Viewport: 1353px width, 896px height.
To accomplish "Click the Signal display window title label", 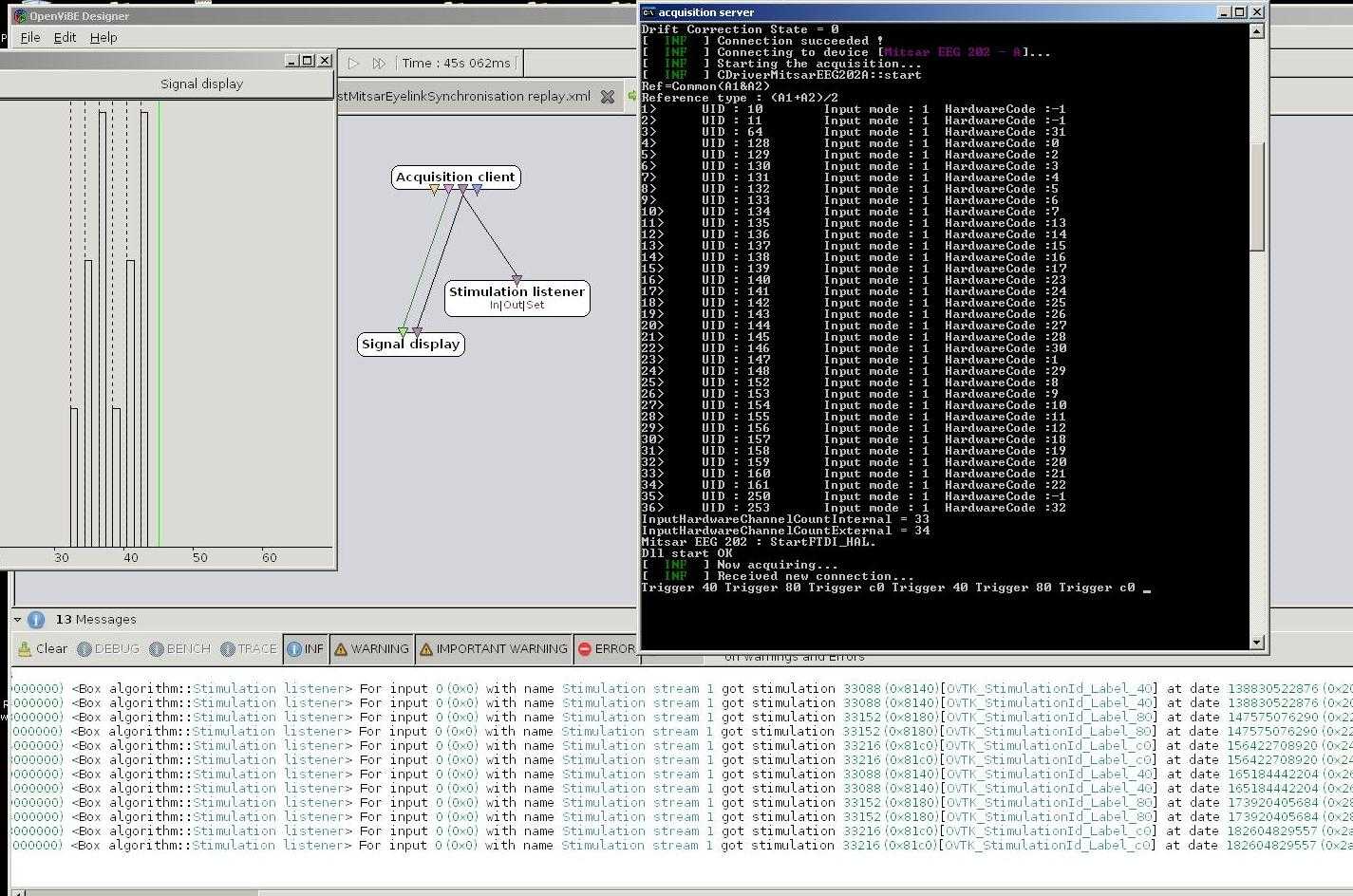I will [x=201, y=84].
